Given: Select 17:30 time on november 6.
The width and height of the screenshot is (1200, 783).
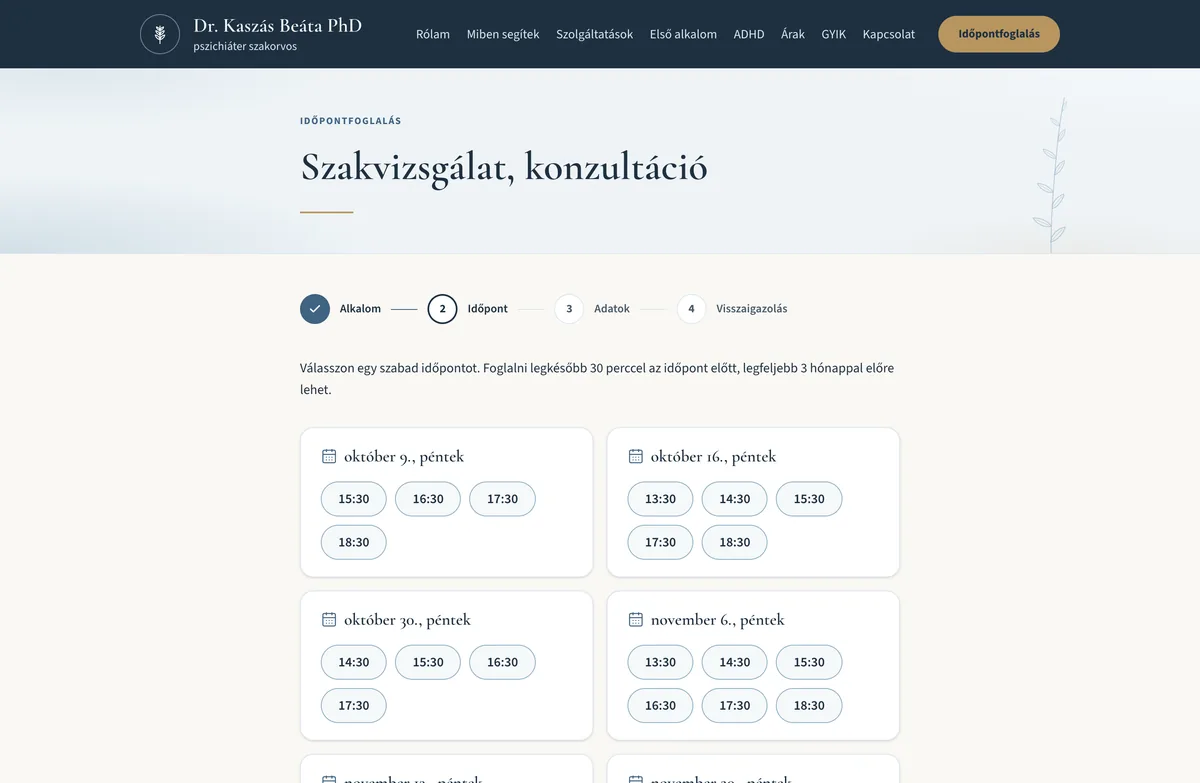Looking at the screenshot, I should [x=734, y=705].
